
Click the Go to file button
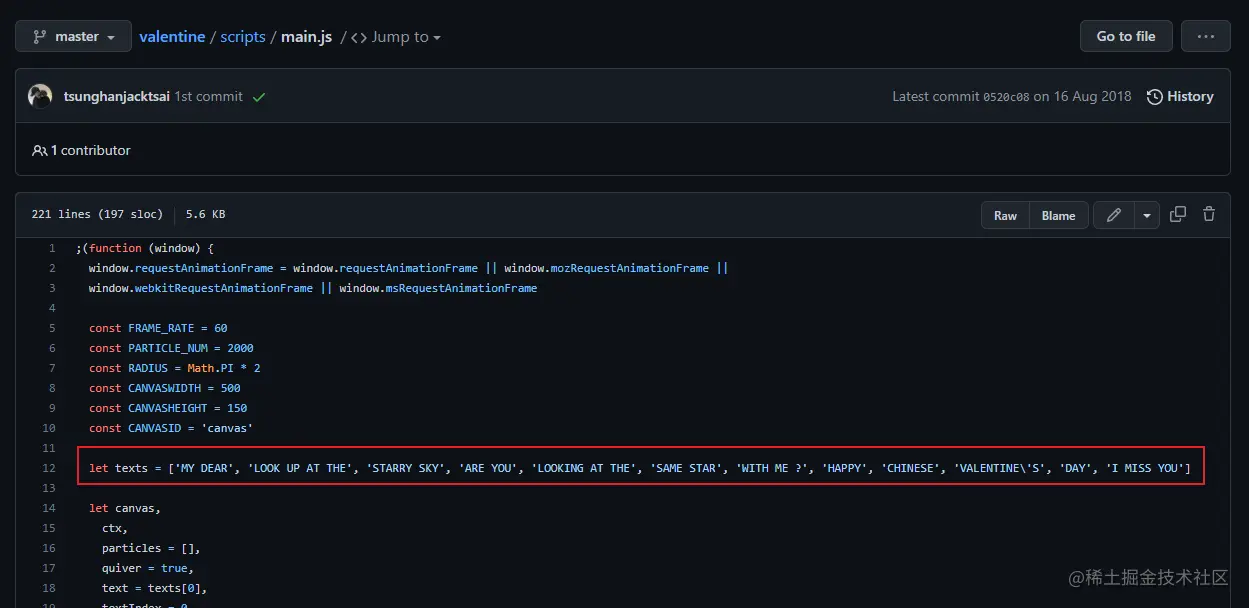[x=1126, y=36]
